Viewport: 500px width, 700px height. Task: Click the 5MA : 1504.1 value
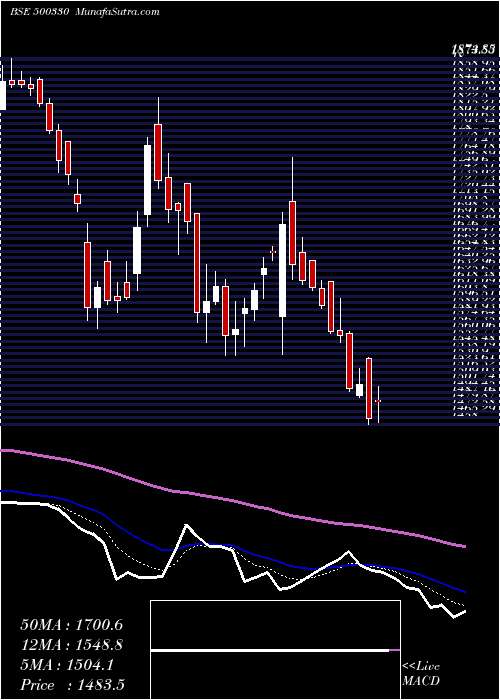point(67,665)
